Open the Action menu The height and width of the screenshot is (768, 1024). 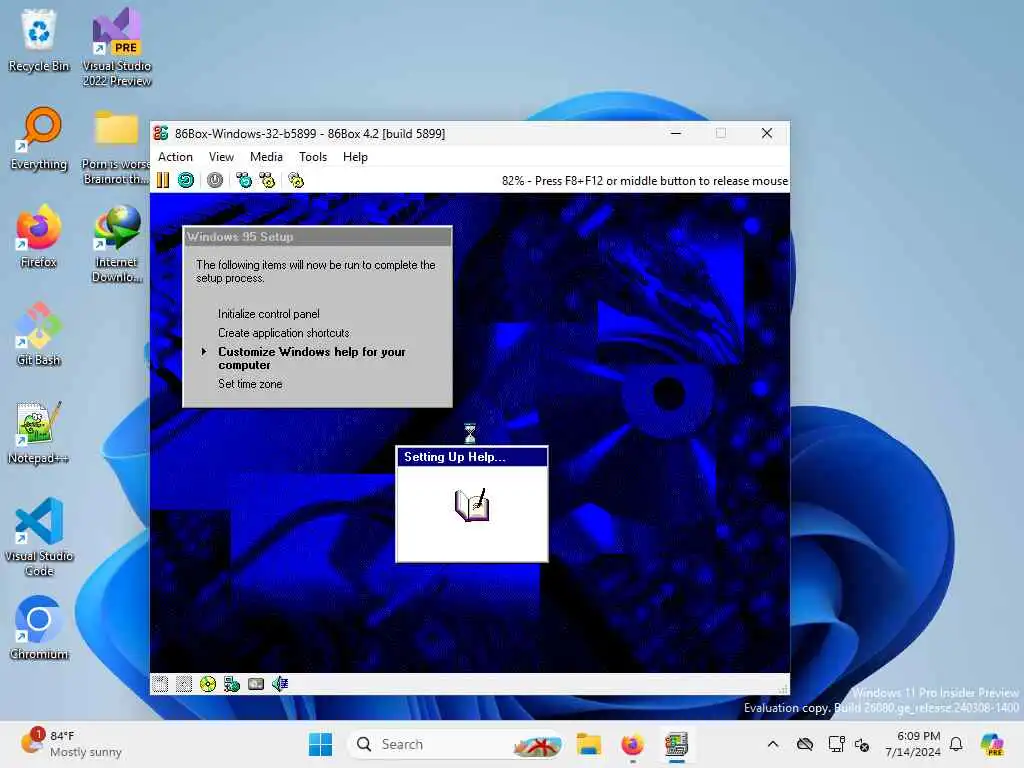pyautogui.click(x=175, y=157)
